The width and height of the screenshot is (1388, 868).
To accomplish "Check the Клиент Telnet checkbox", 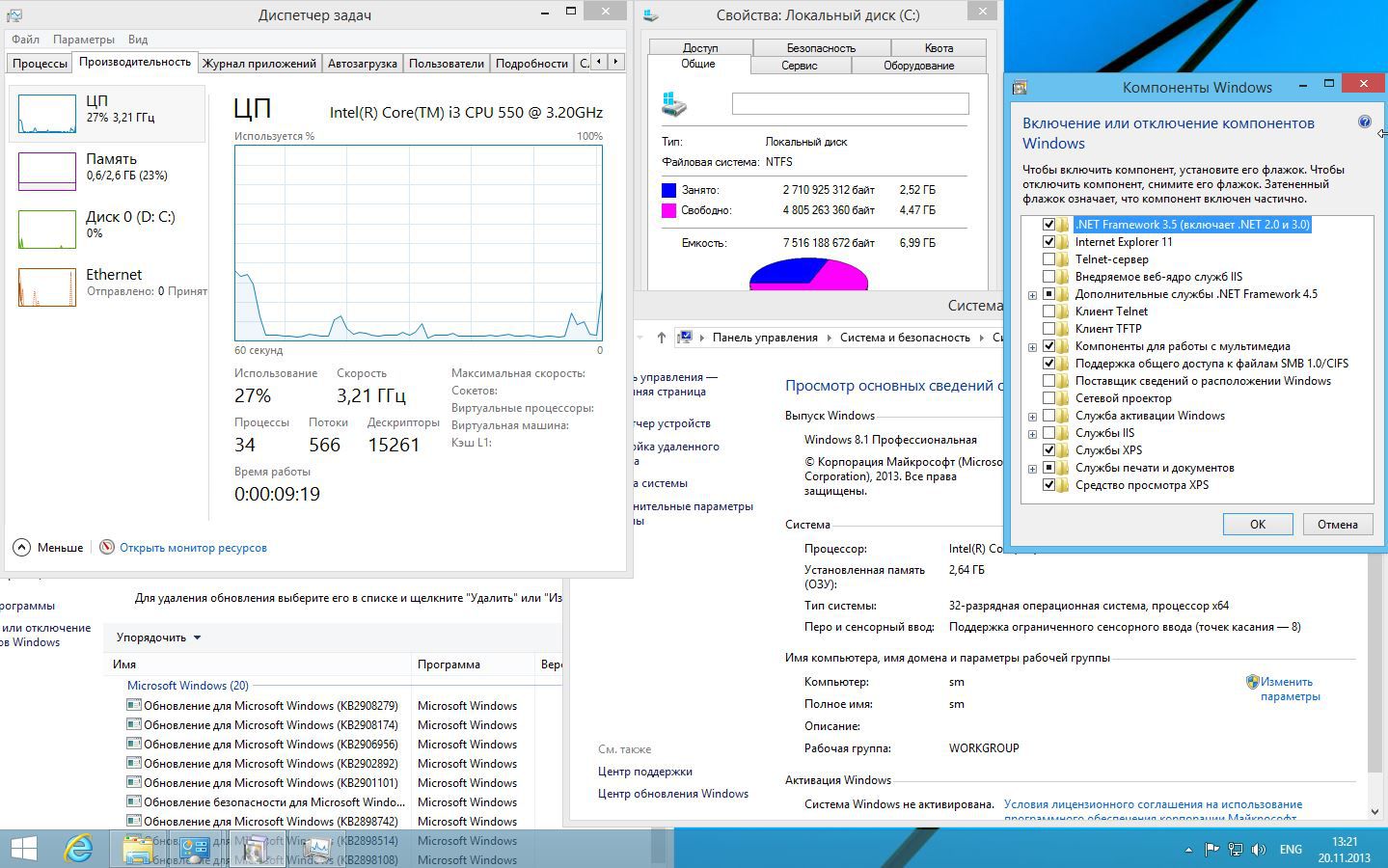I will pos(1048,312).
